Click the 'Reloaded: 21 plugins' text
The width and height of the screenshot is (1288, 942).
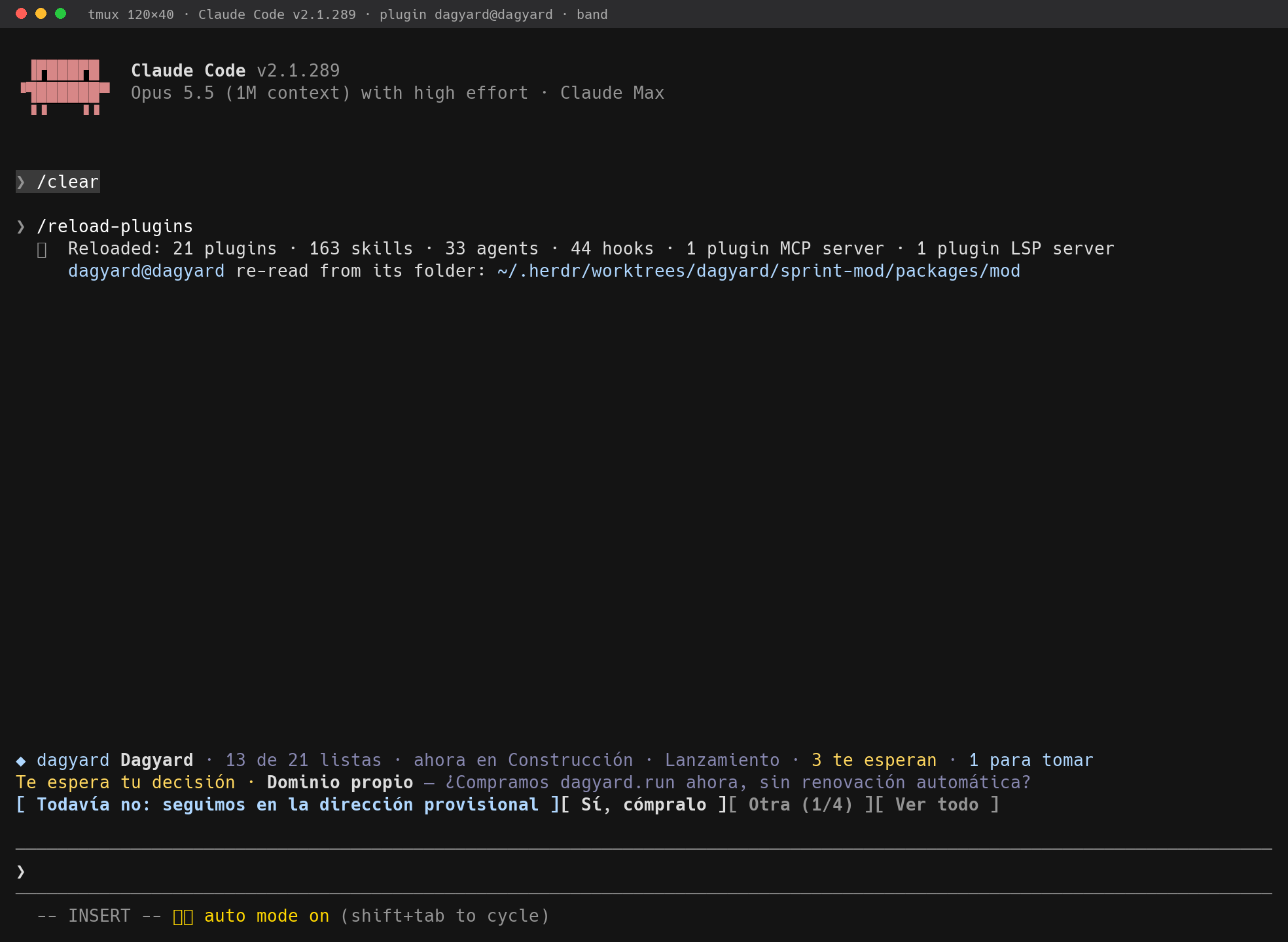173,249
